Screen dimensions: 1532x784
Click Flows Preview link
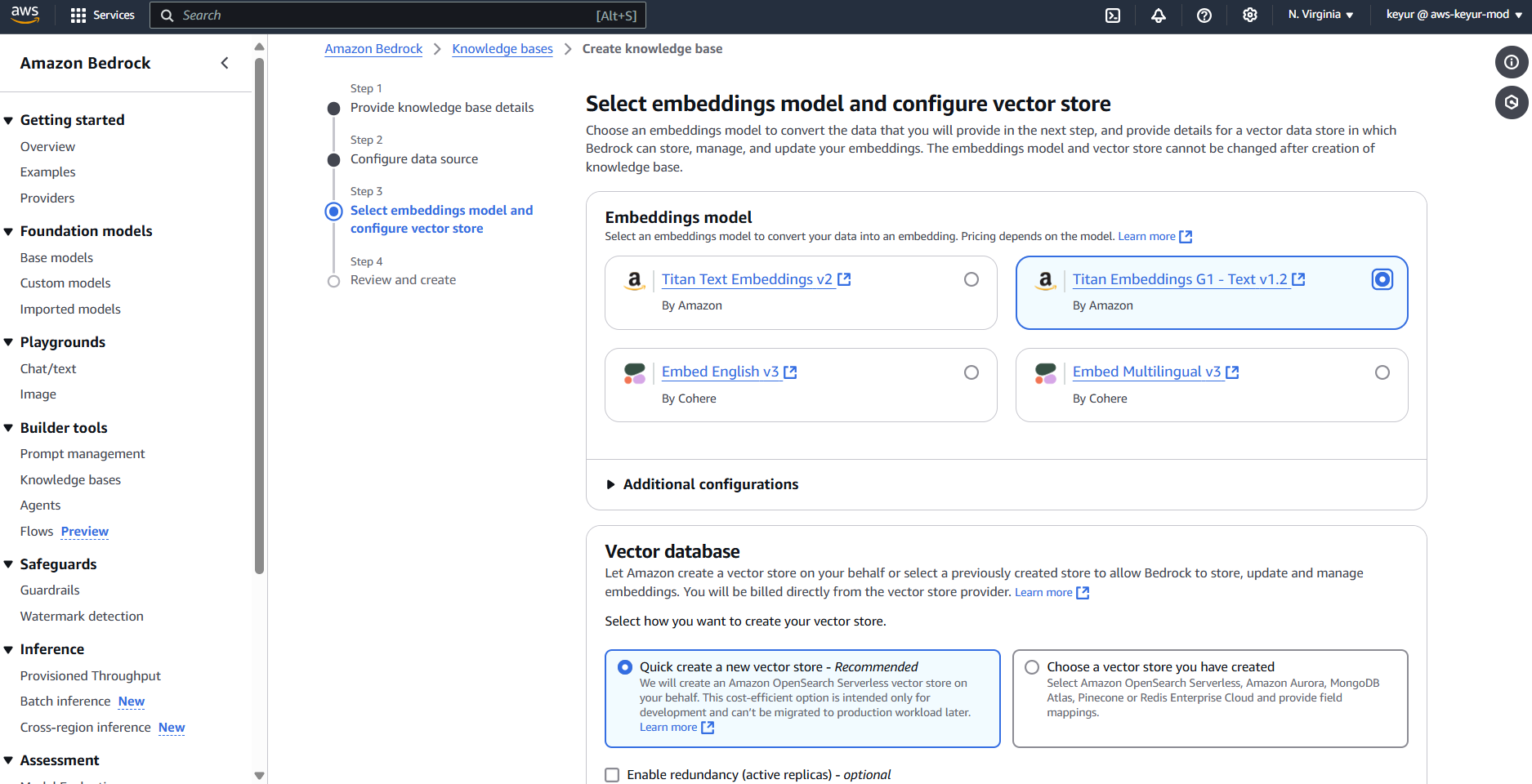[84, 532]
